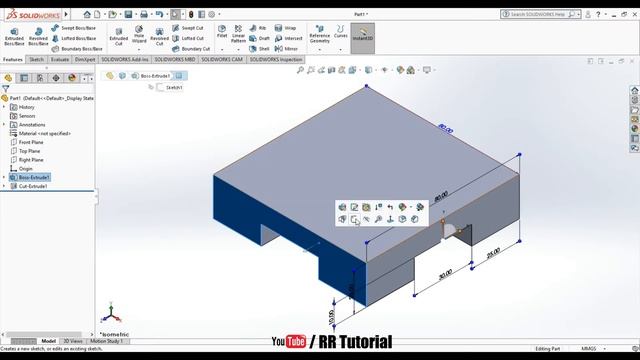Click the Extruded Boss/Base tool
The image size is (640, 360).
coord(14,37)
